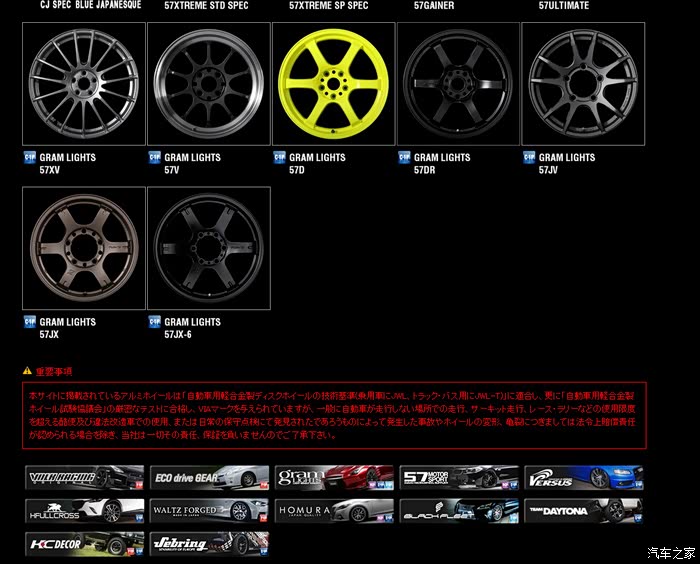Open the black 57JX-6 wheel thumbnail

[x=209, y=248]
